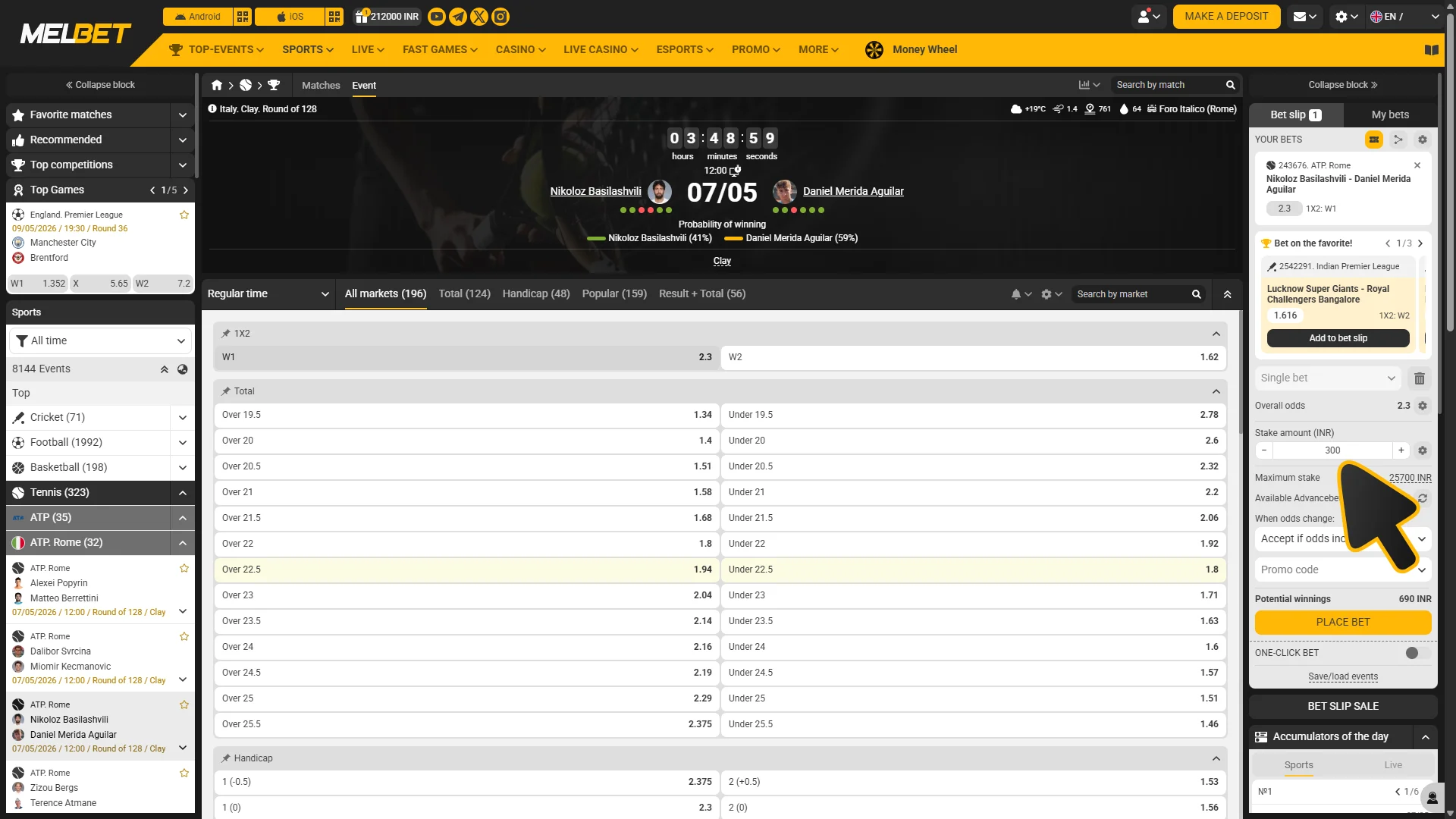Select Over 22.5 at 1.94

pos(467,570)
